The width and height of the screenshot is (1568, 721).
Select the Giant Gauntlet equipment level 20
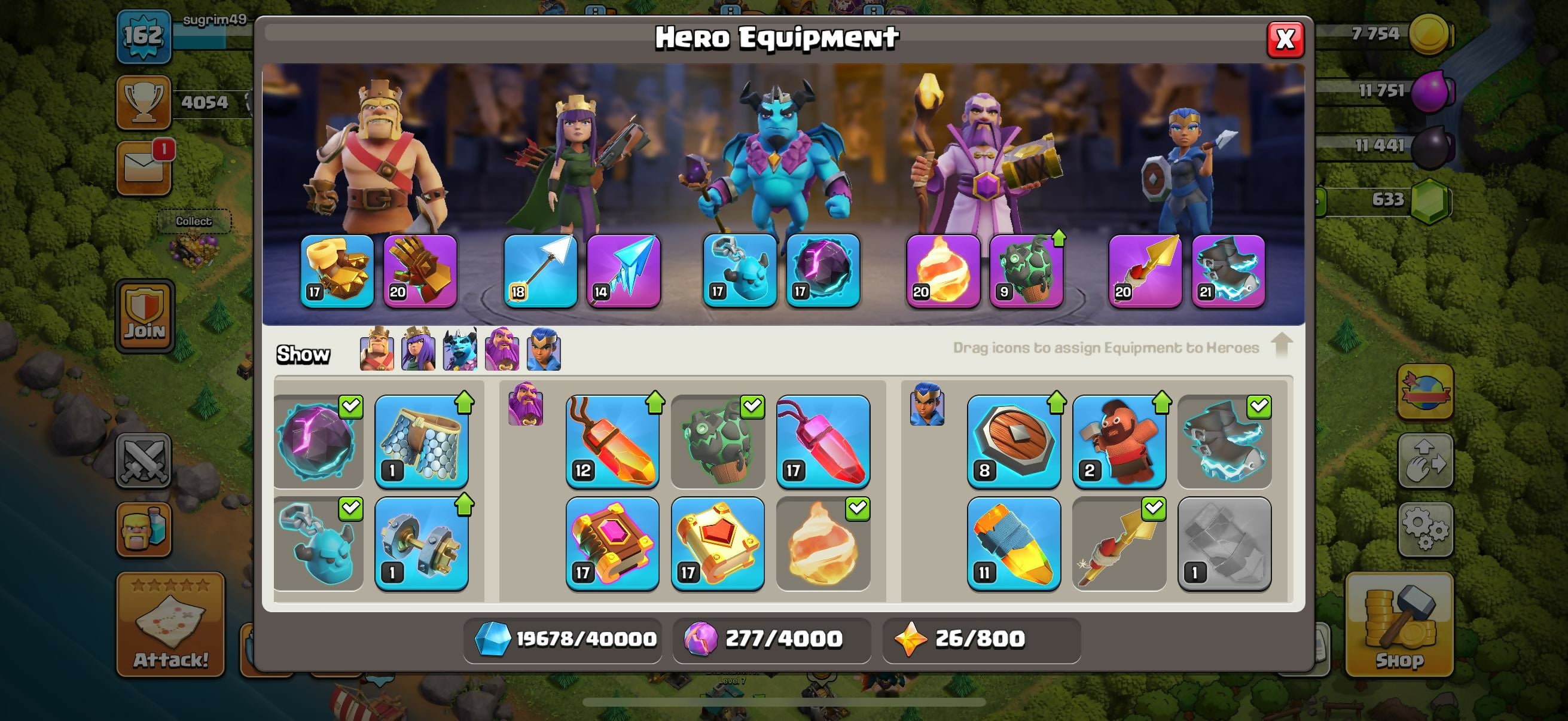pyautogui.click(x=420, y=271)
